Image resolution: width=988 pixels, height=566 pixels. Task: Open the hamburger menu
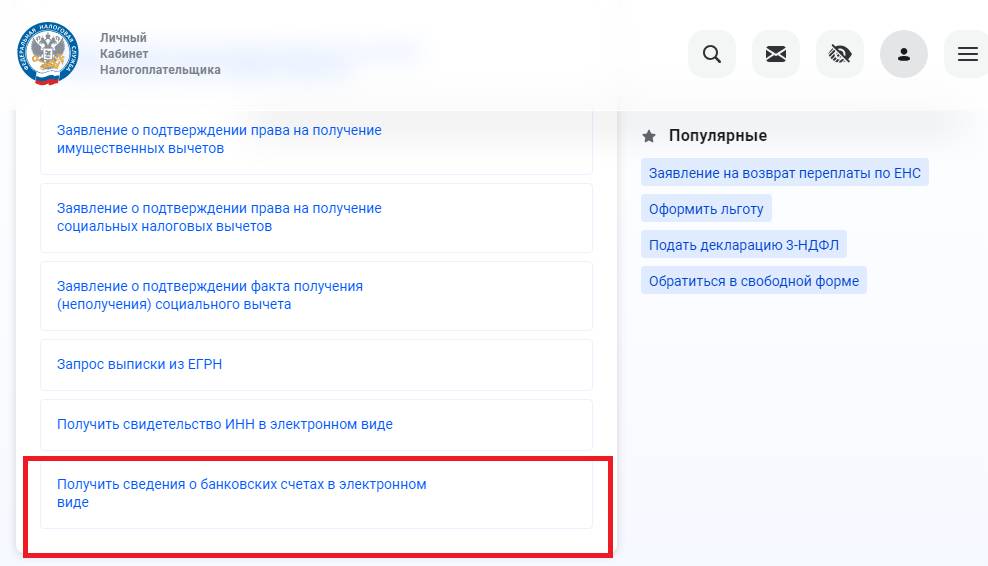[x=967, y=54]
